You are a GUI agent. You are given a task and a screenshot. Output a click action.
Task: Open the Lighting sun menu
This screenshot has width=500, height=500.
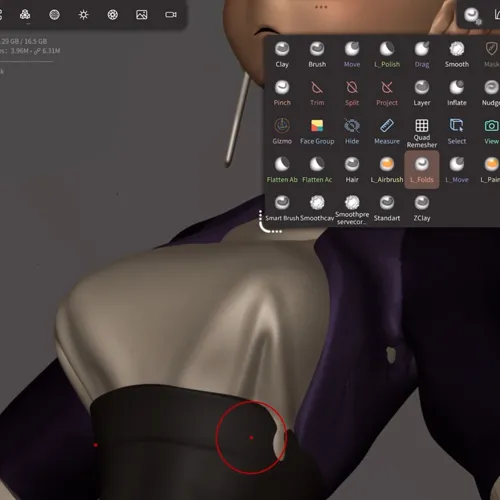click(83, 15)
